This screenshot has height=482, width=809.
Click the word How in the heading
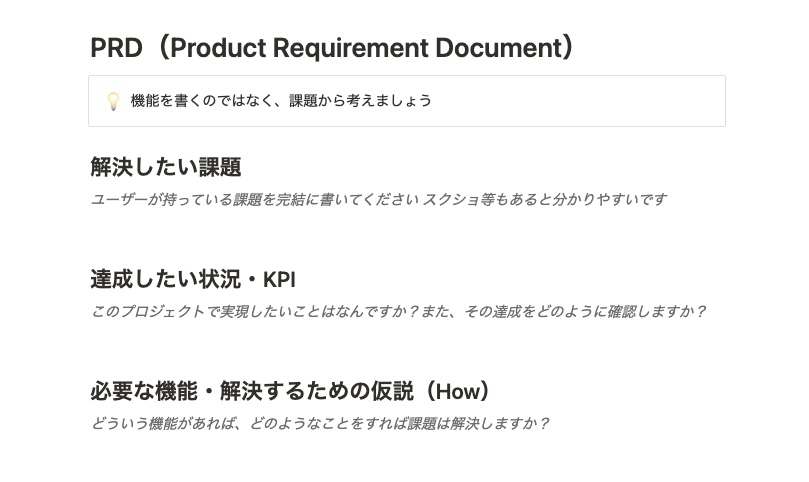pos(458,392)
